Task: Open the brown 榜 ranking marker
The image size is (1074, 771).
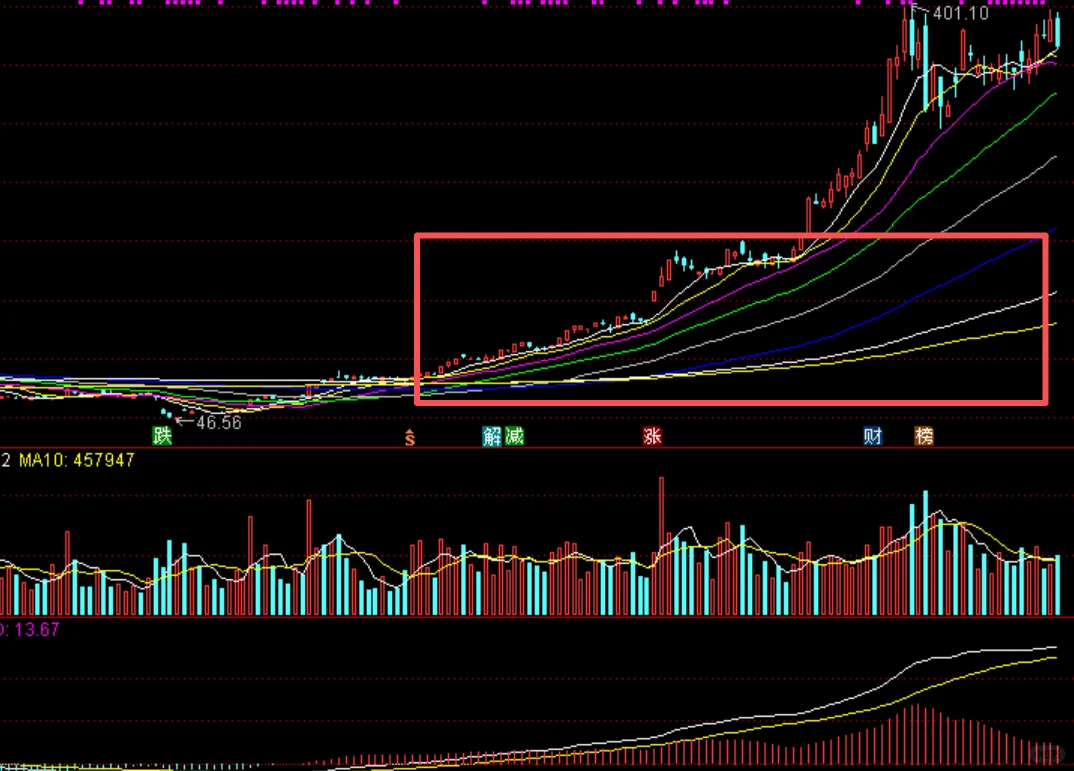Action: click(924, 436)
